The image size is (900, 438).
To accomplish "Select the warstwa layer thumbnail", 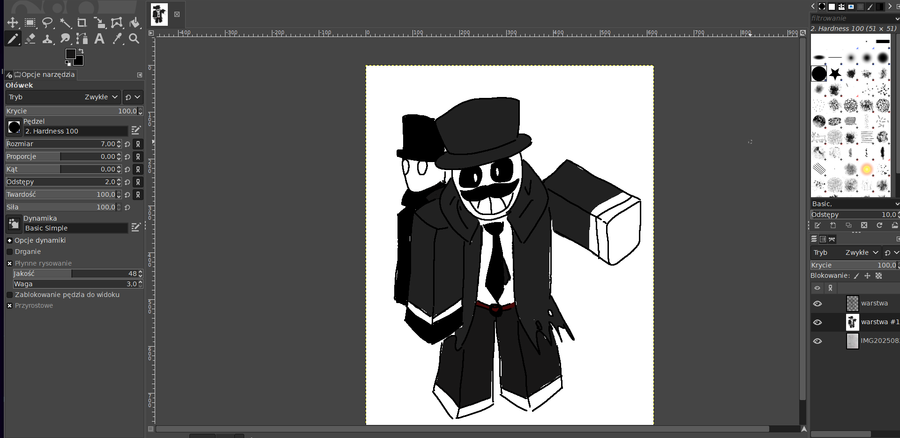I will click(x=852, y=303).
